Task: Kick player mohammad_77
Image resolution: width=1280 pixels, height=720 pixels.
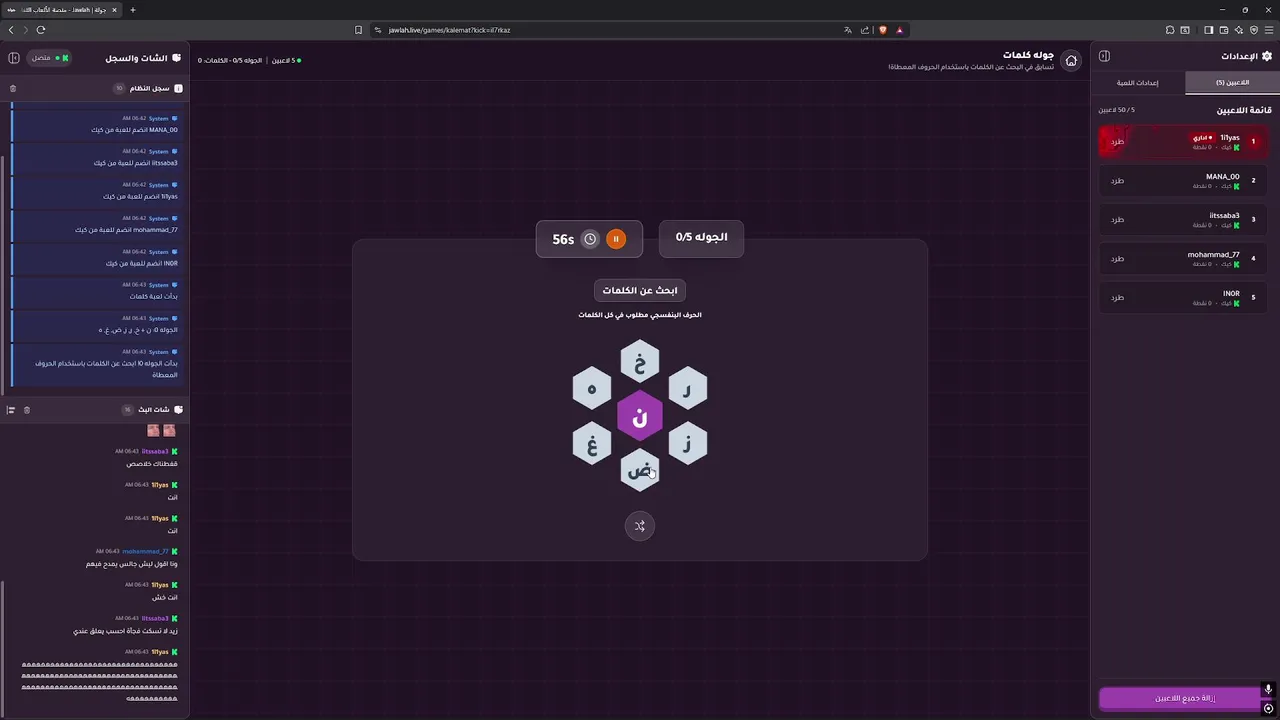Action: point(1117,259)
